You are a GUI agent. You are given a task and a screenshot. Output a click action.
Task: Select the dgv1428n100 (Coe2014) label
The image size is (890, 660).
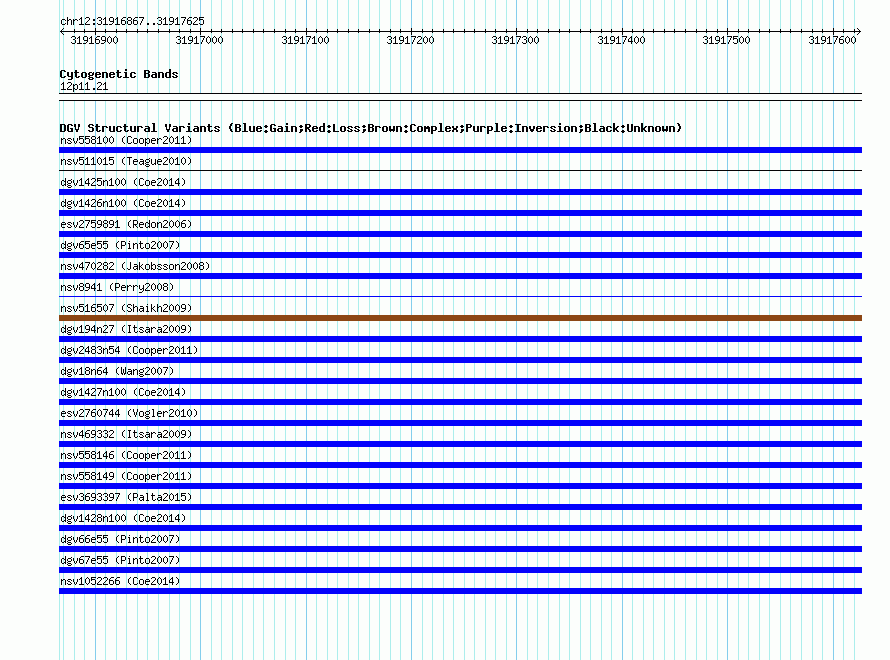click(123, 518)
